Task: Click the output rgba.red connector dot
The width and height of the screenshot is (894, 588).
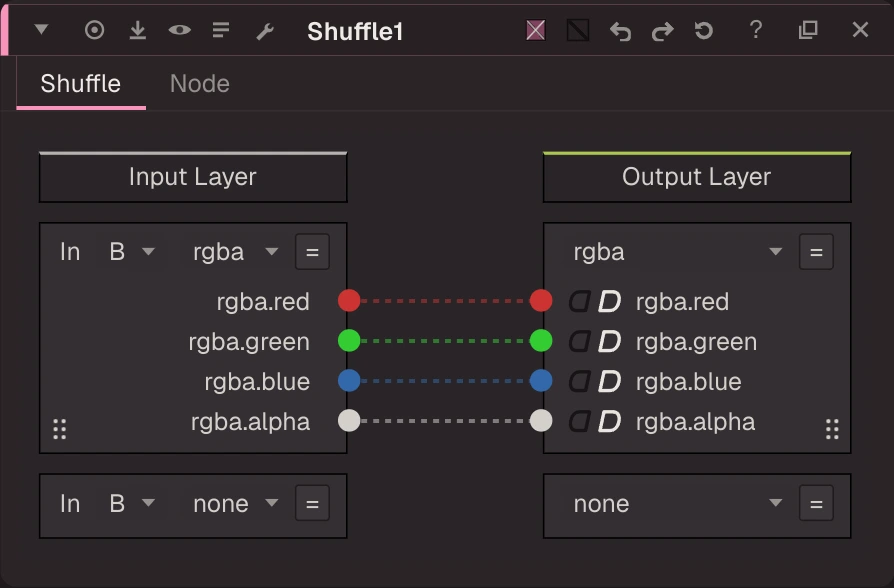Action: coord(541,301)
